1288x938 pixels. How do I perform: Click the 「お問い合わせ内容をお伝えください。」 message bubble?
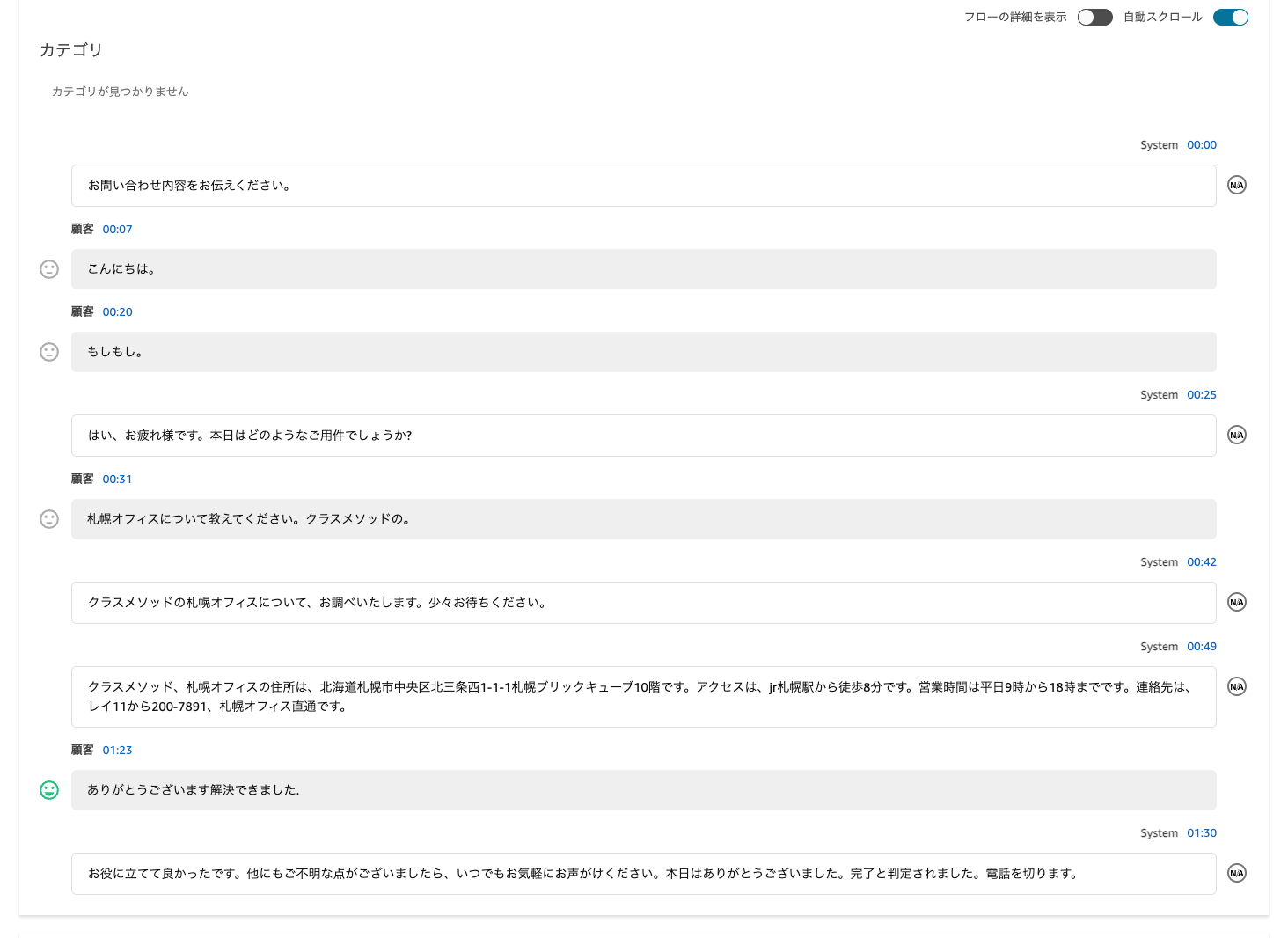click(x=643, y=186)
